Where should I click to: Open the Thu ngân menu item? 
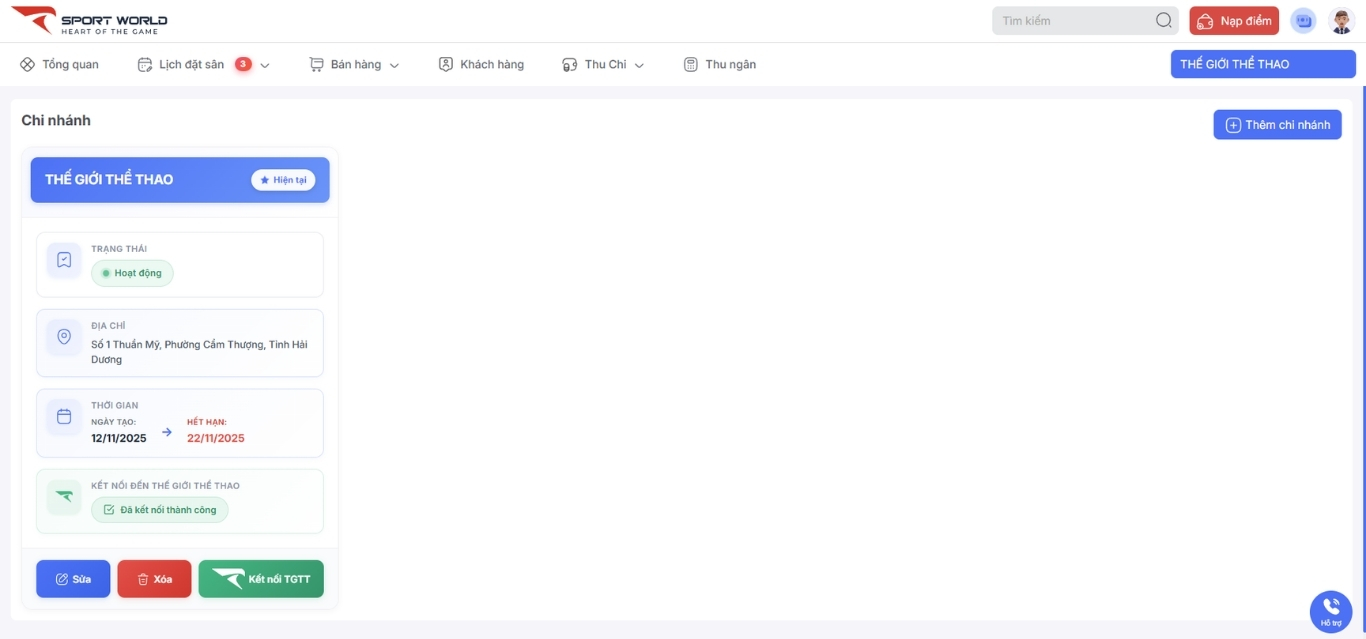coord(720,64)
